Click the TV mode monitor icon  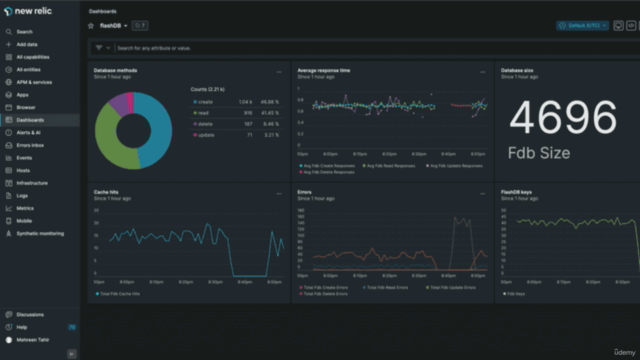tap(618, 26)
